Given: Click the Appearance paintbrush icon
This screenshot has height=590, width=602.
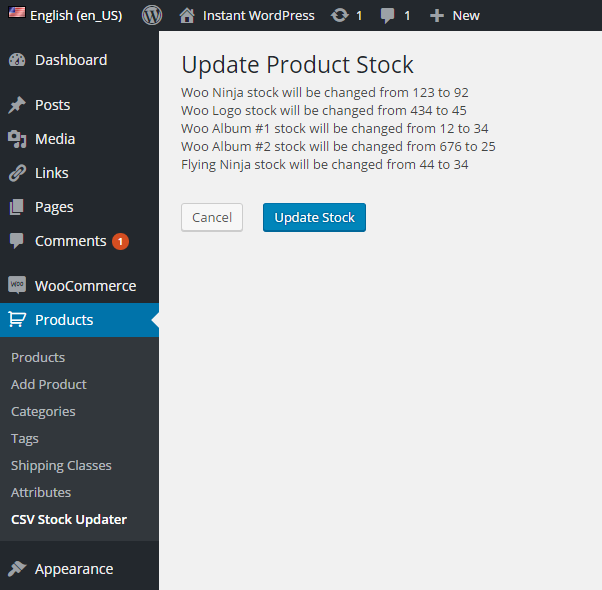Looking at the screenshot, I should 17,569.
